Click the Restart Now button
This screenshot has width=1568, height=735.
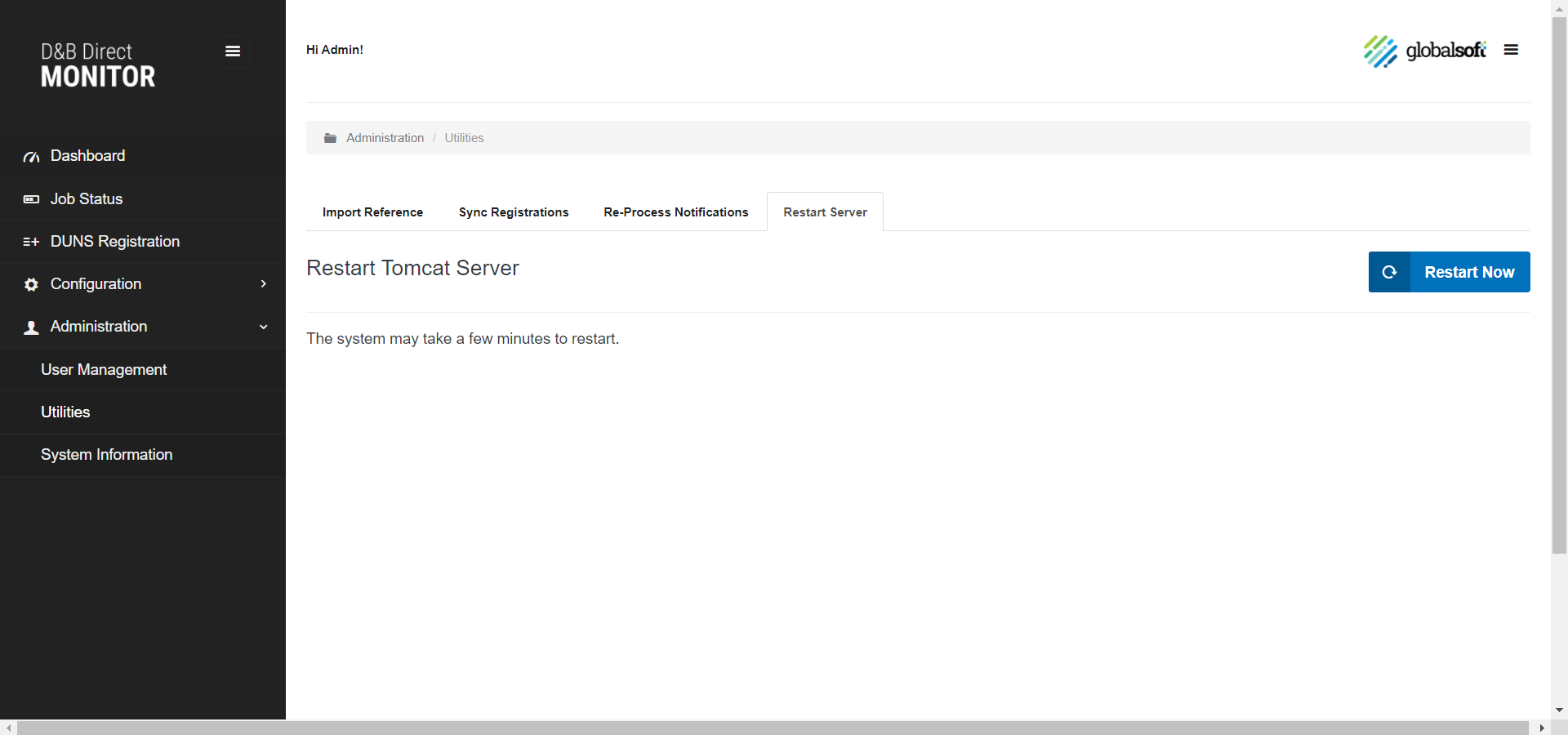[1449, 272]
